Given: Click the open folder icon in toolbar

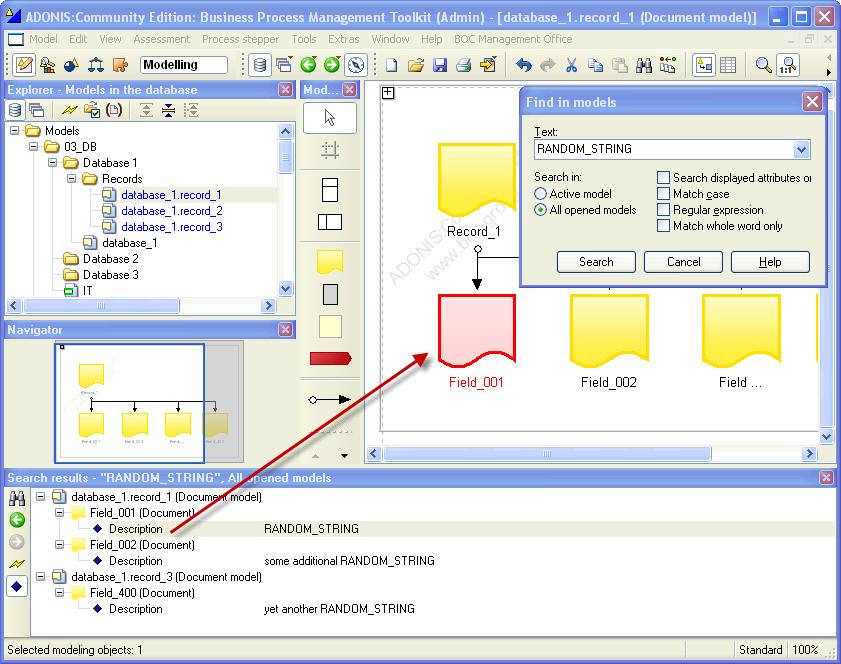Looking at the screenshot, I should point(416,65).
